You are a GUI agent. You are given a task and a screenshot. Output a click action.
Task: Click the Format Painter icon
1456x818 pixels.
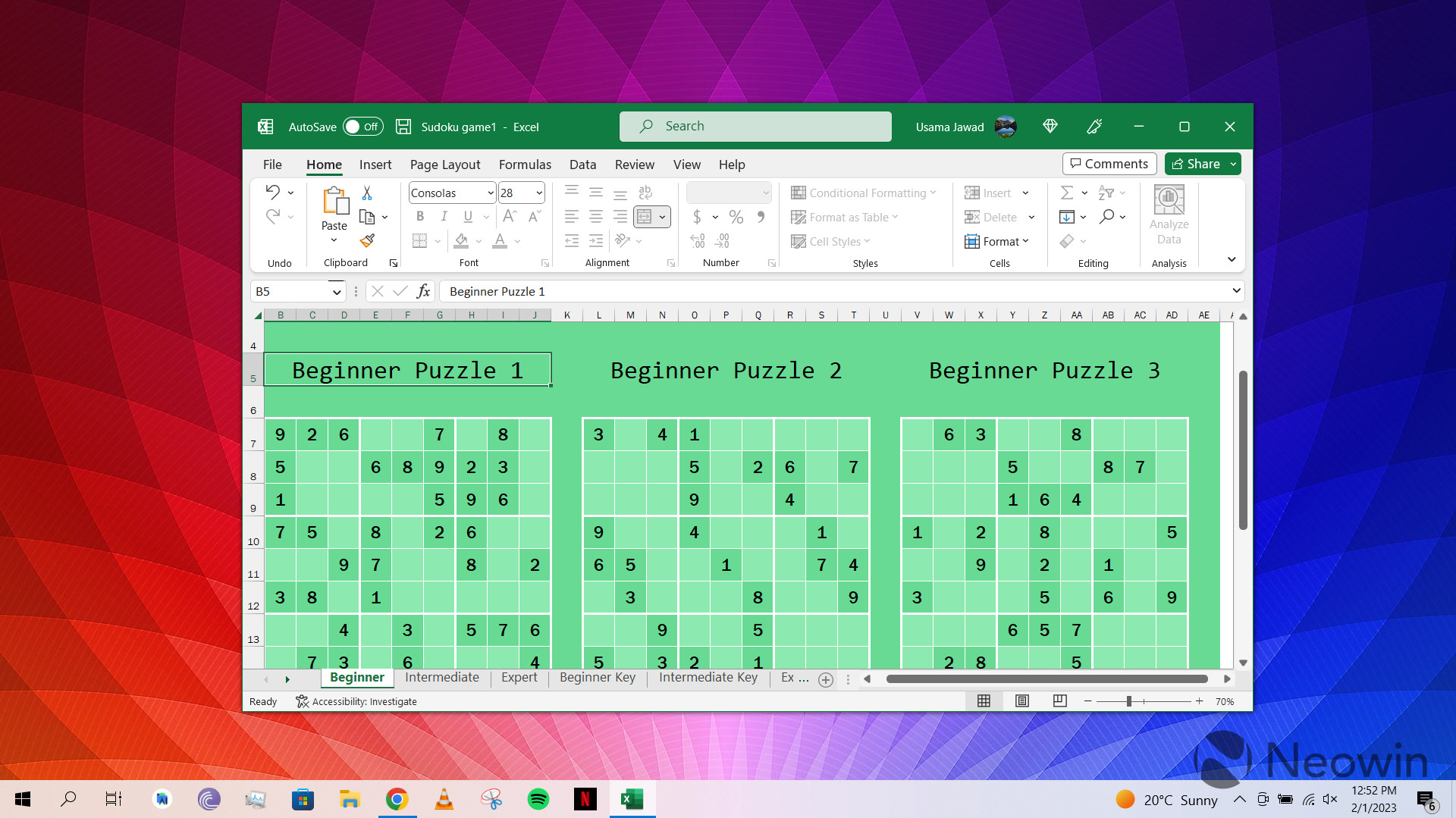(368, 240)
